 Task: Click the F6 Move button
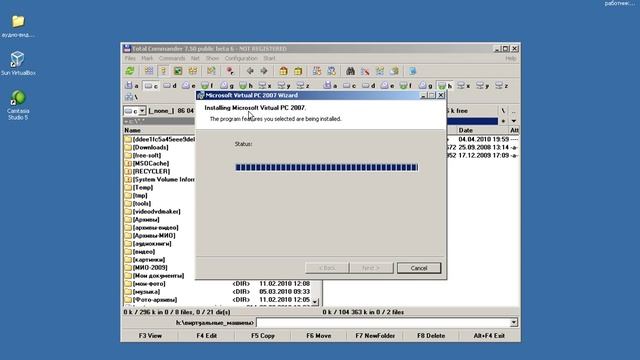click(x=319, y=336)
